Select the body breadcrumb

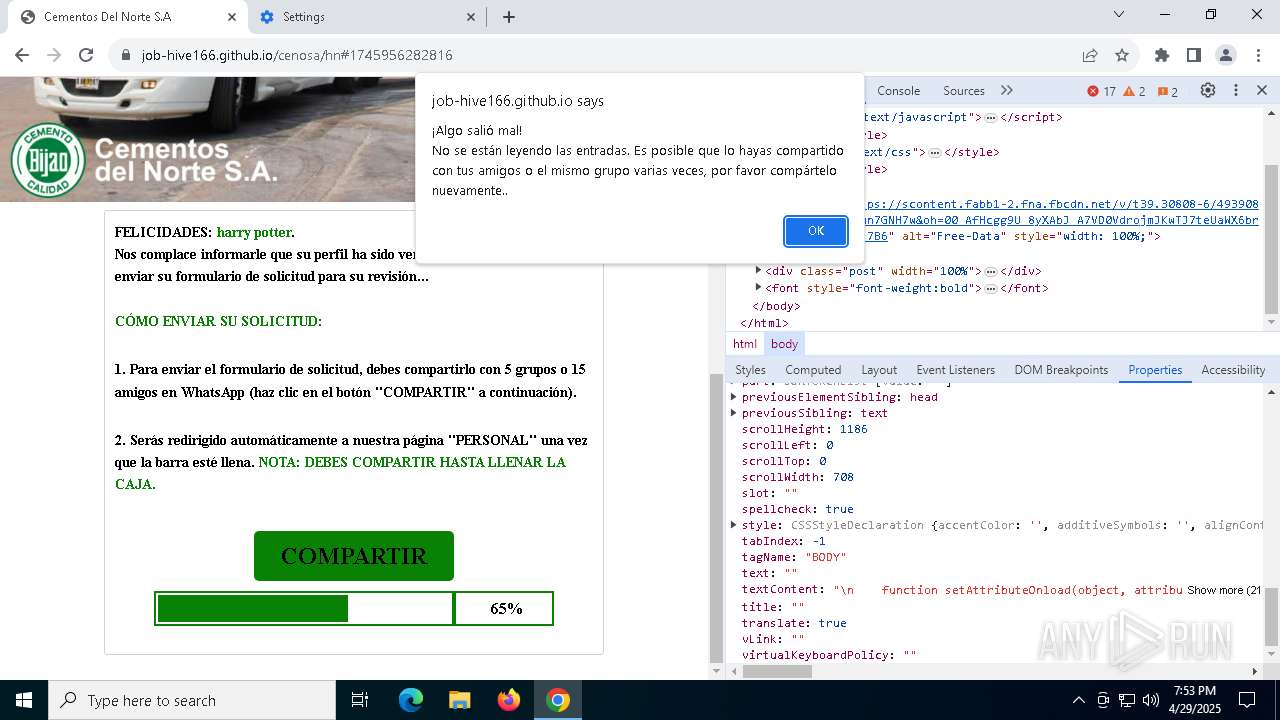[785, 344]
